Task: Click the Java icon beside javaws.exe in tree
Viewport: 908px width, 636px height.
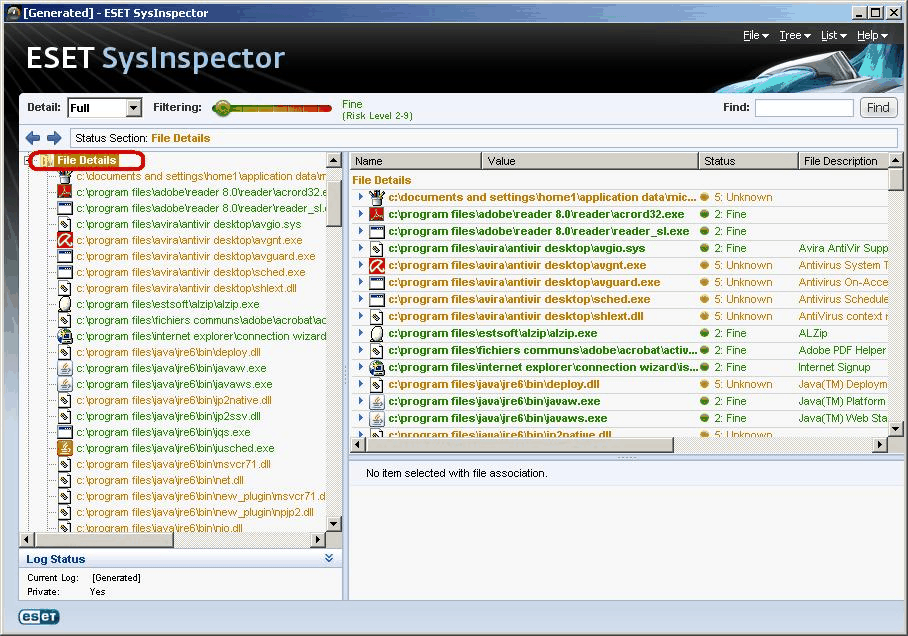Action: [x=65, y=384]
